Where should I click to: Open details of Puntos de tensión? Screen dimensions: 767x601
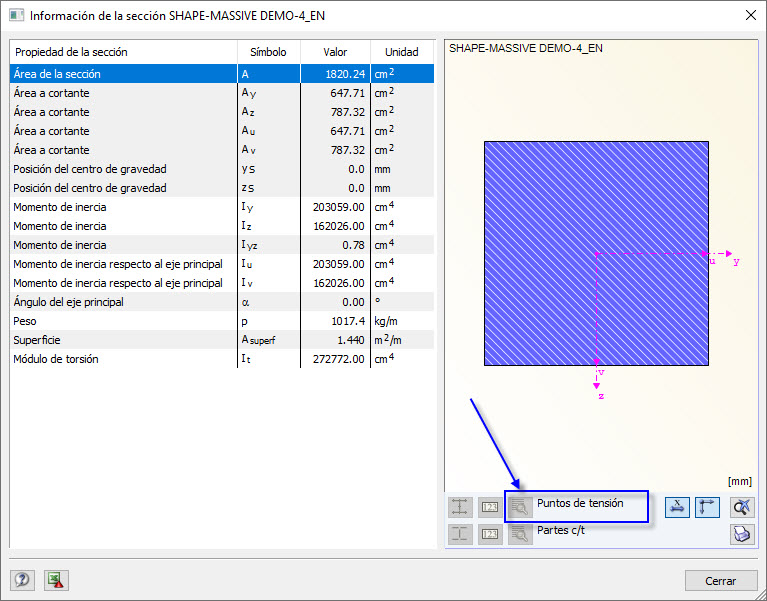[520, 507]
